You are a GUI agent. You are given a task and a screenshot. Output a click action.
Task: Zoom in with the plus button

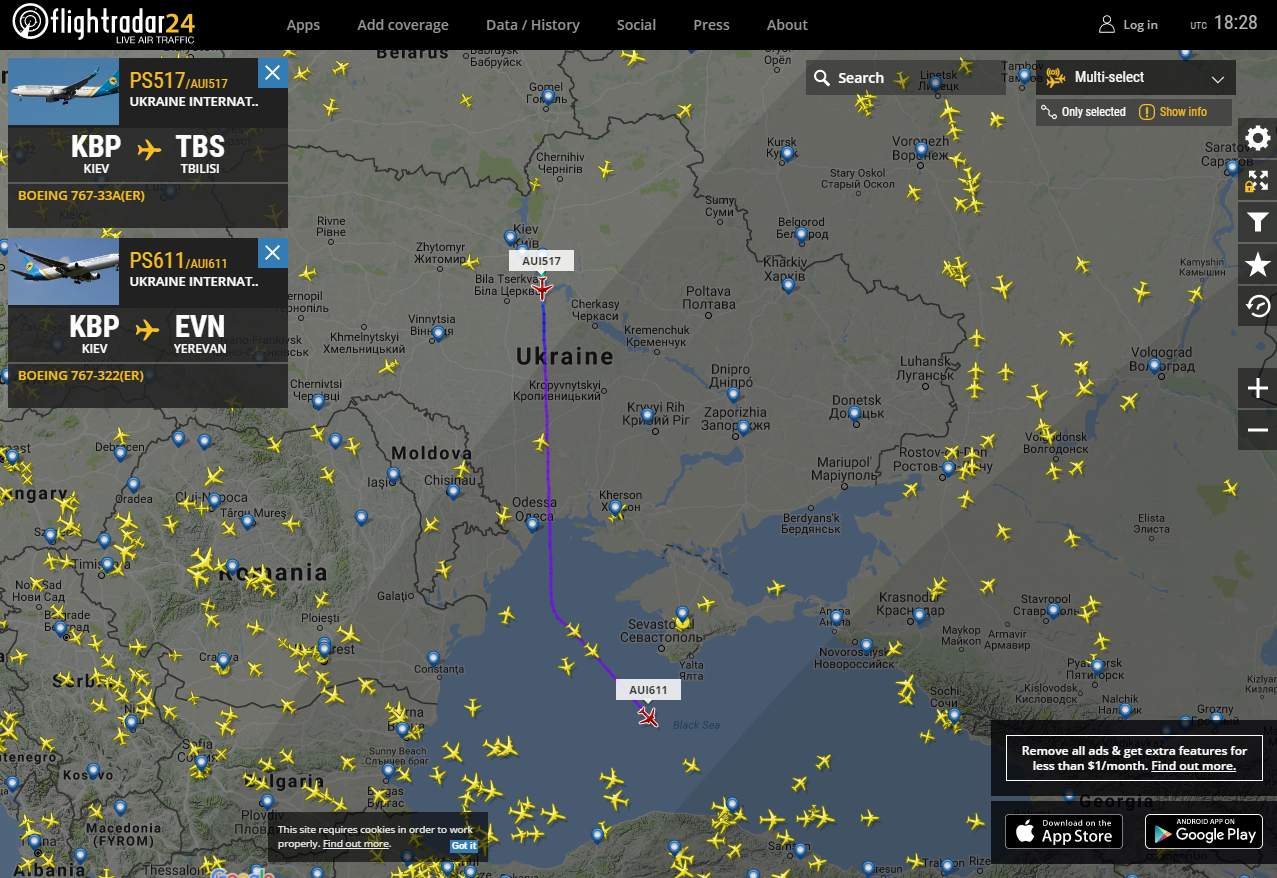coord(1257,388)
